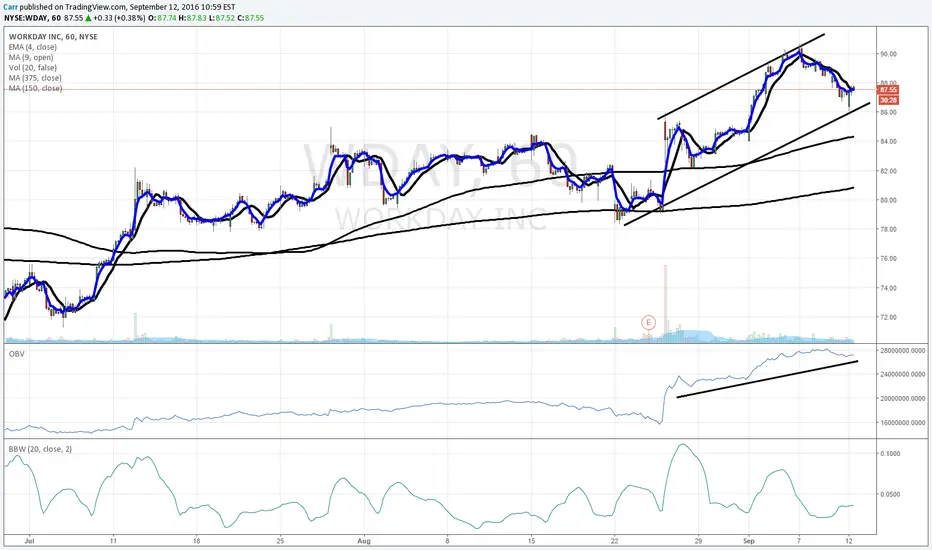Image resolution: width=932 pixels, height=550 pixels.
Task: Click the NYSE:WDAY, 60 symbol header
Action: 32,18
